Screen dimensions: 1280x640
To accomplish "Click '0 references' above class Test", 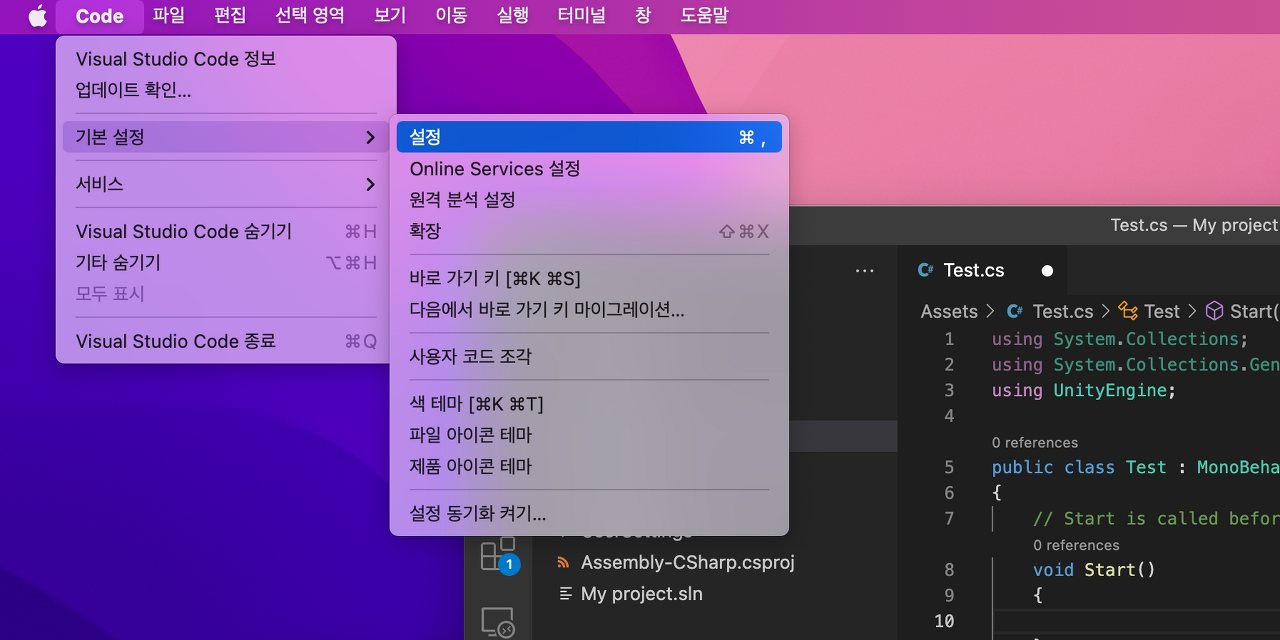I will [1035, 442].
